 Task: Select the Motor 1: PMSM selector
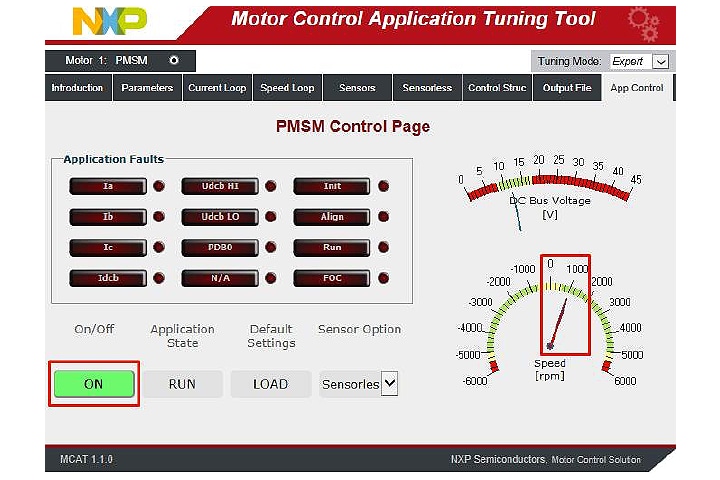[107, 61]
